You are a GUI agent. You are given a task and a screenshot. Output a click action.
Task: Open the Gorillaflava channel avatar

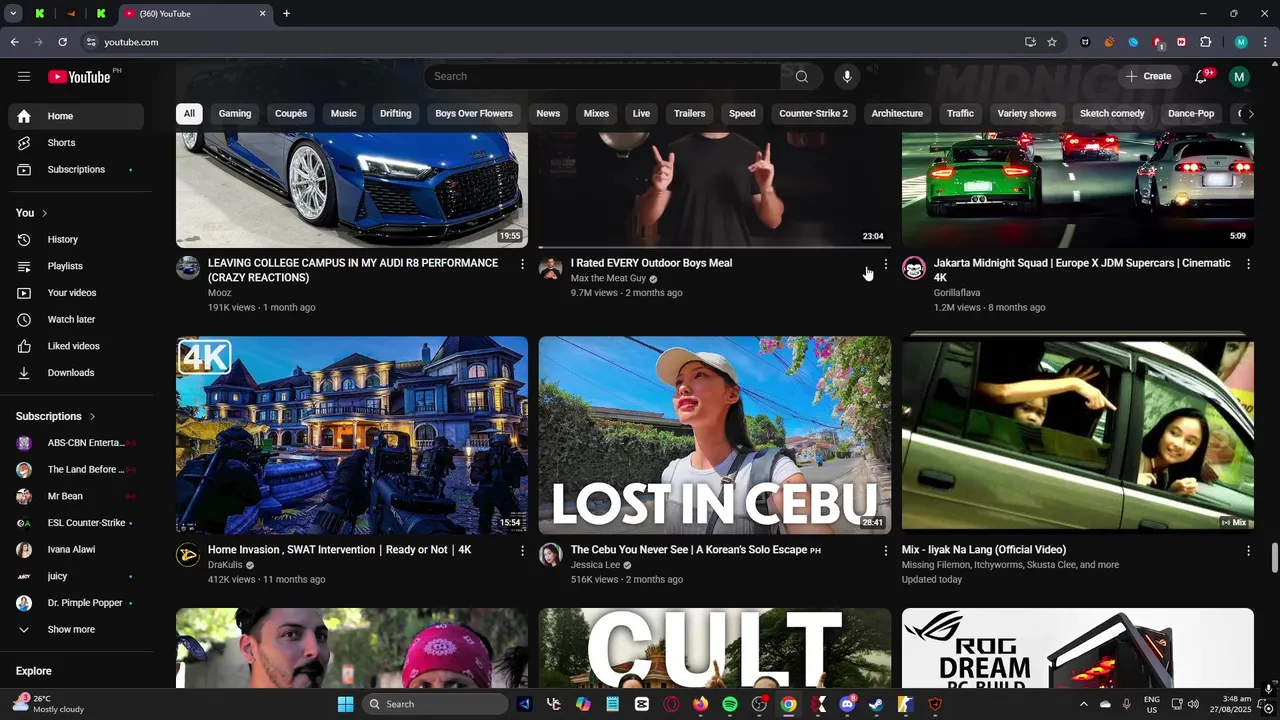(x=914, y=267)
